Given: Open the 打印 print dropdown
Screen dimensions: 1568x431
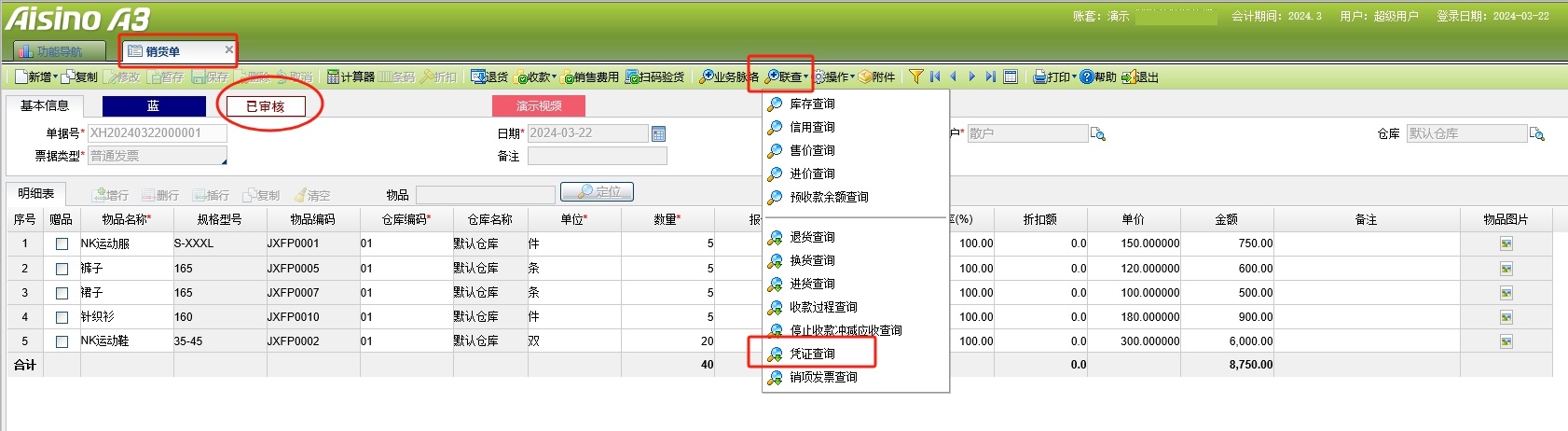Looking at the screenshot, I should coord(1054,77).
